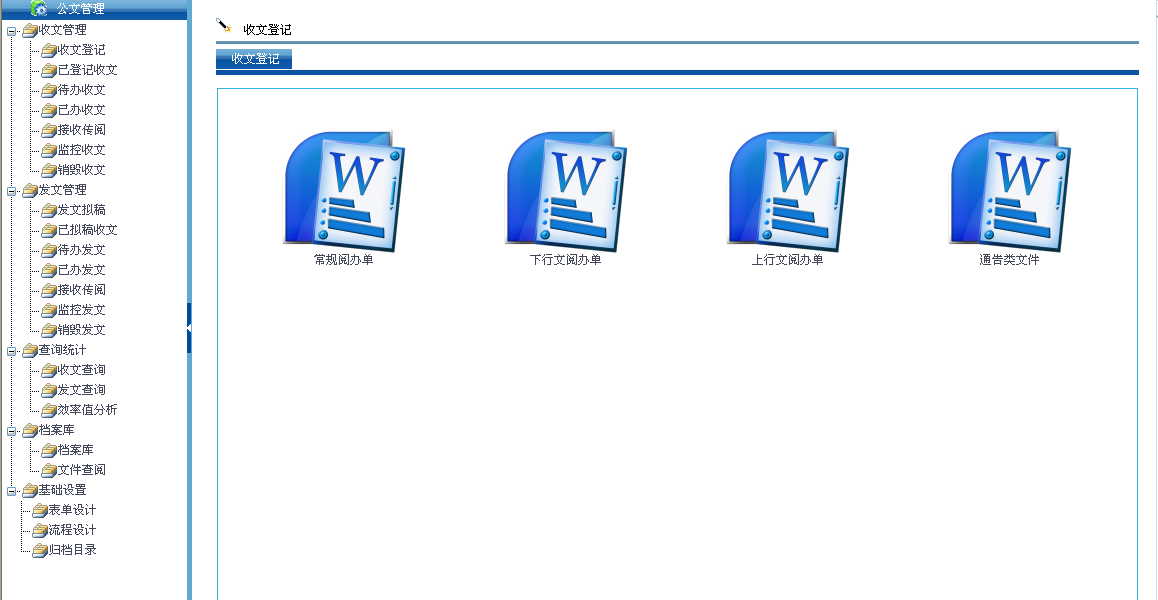Click folder icon next to 已办收文
The height and width of the screenshot is (600, 1158).
pos(49,110)
